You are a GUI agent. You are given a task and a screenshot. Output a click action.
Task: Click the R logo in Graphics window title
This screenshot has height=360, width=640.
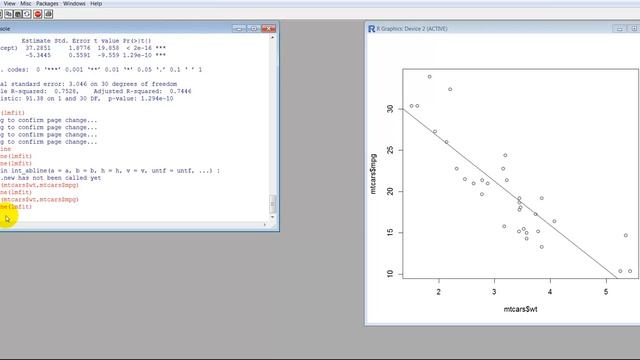pyautogui.click(x=371, y=29)
